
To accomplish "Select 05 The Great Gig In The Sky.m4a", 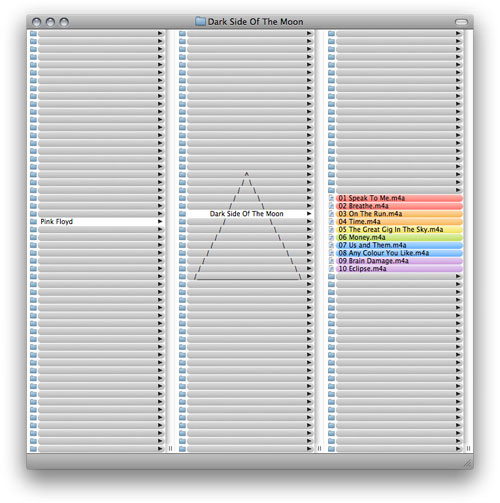I will tap(399, 229).
